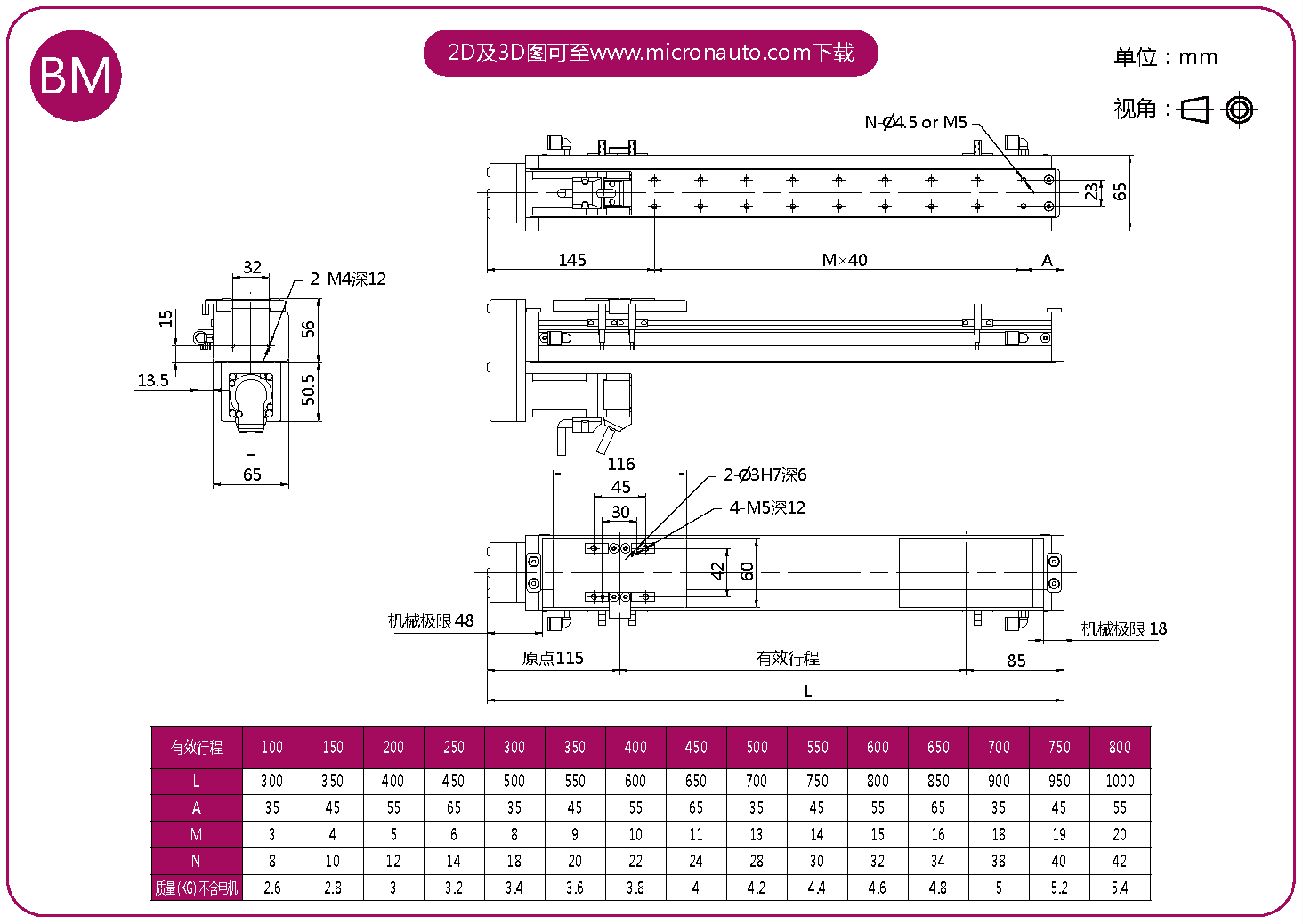Select the 有效行程 table header cell
The image size is (1303, 924).
click(197, 748)
